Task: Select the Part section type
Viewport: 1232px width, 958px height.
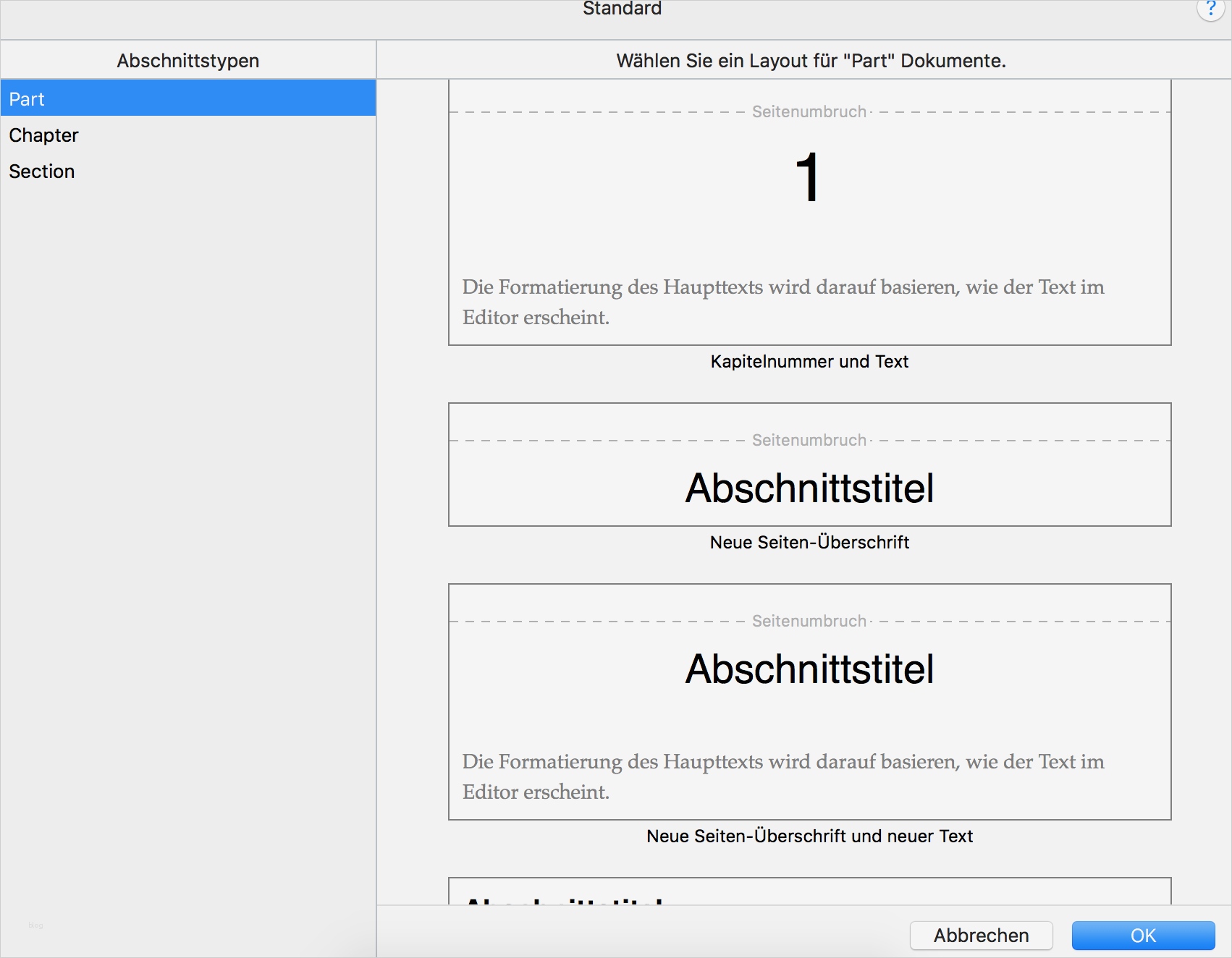Action: tap(188, 98)
